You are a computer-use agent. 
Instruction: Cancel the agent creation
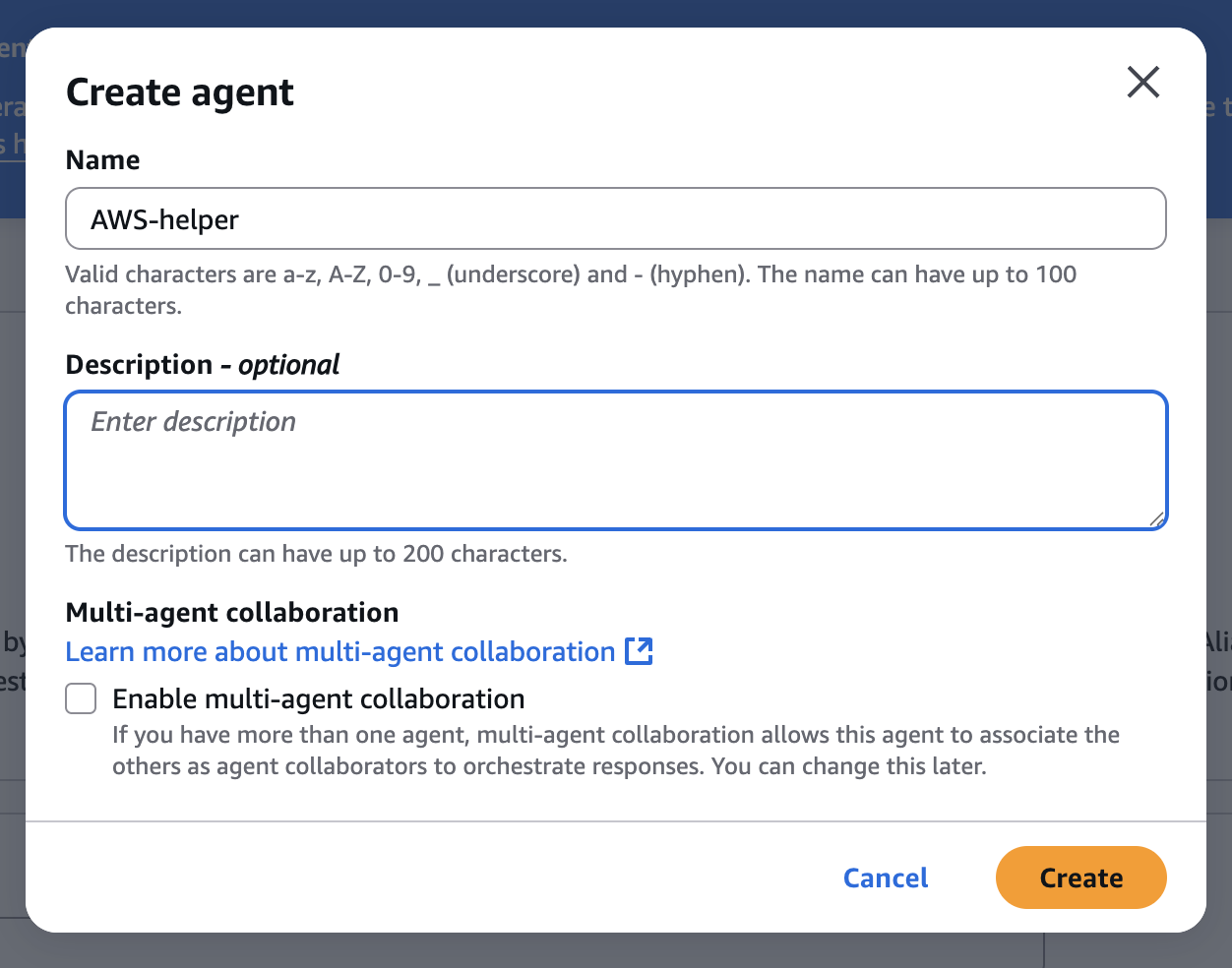tap(886, 877)
